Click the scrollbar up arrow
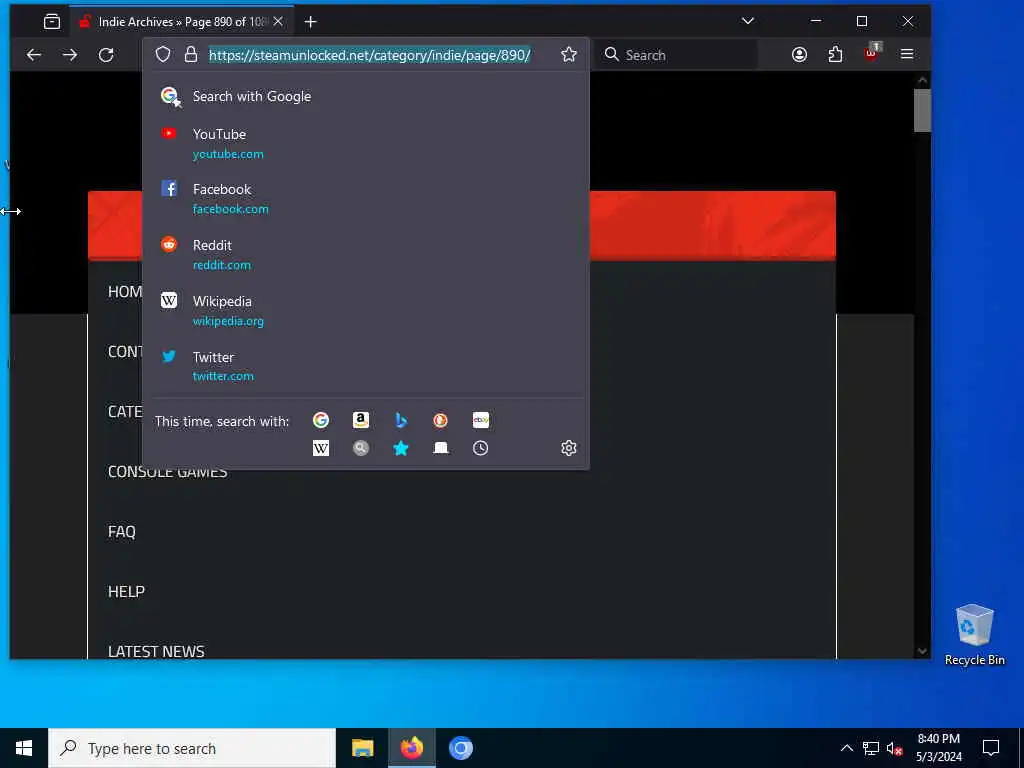The image size is (1024, 768). pyautogui.click(x=922, y=80)
